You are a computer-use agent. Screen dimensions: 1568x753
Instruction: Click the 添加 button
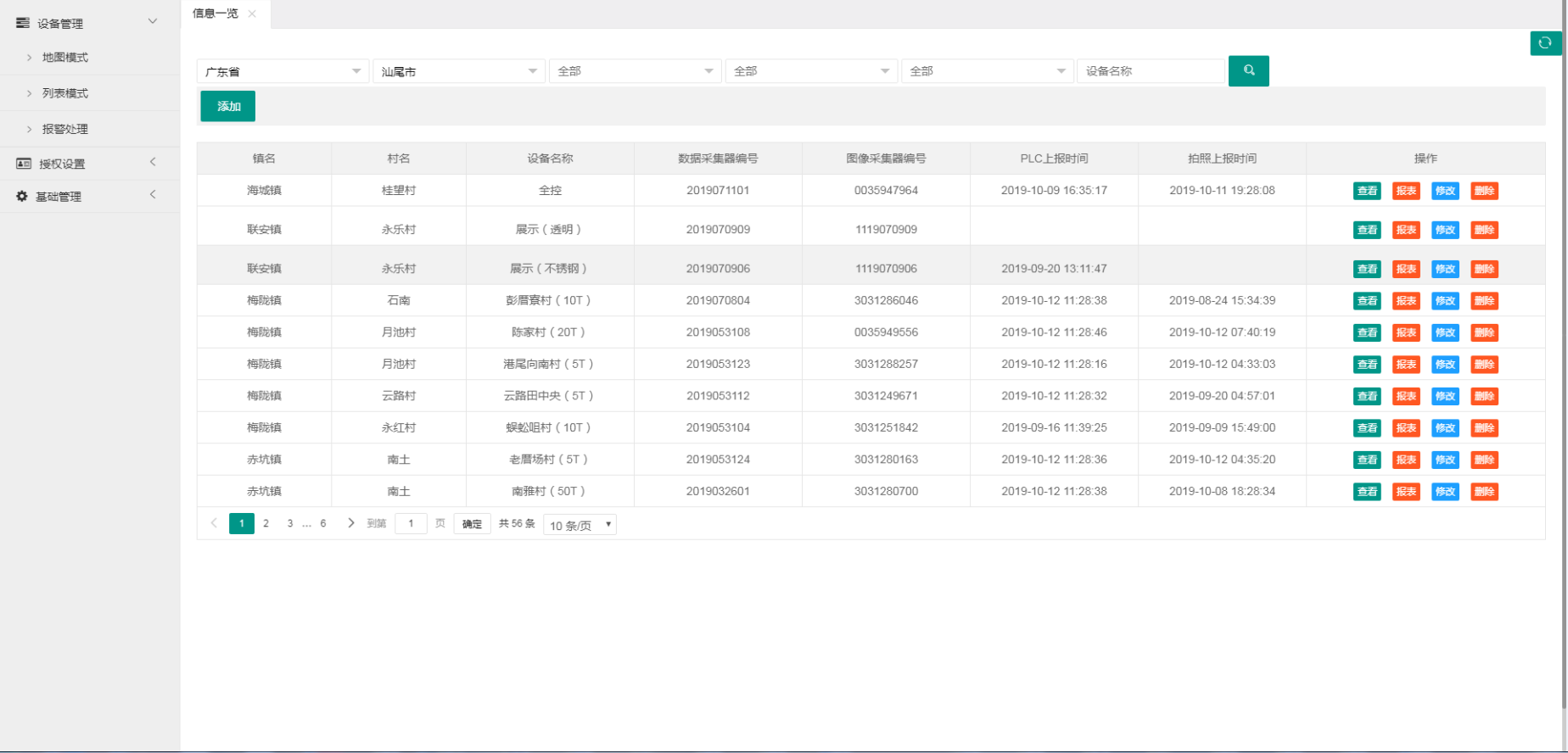(228, 106)
